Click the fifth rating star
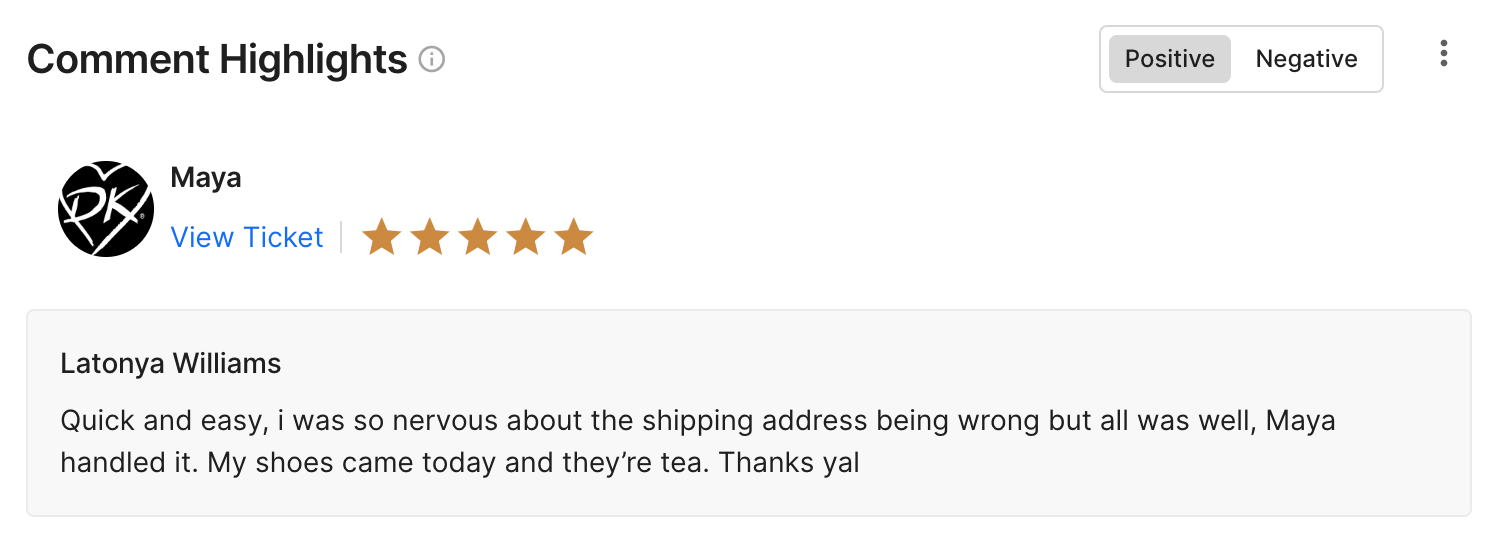 [x=573, y=238]
